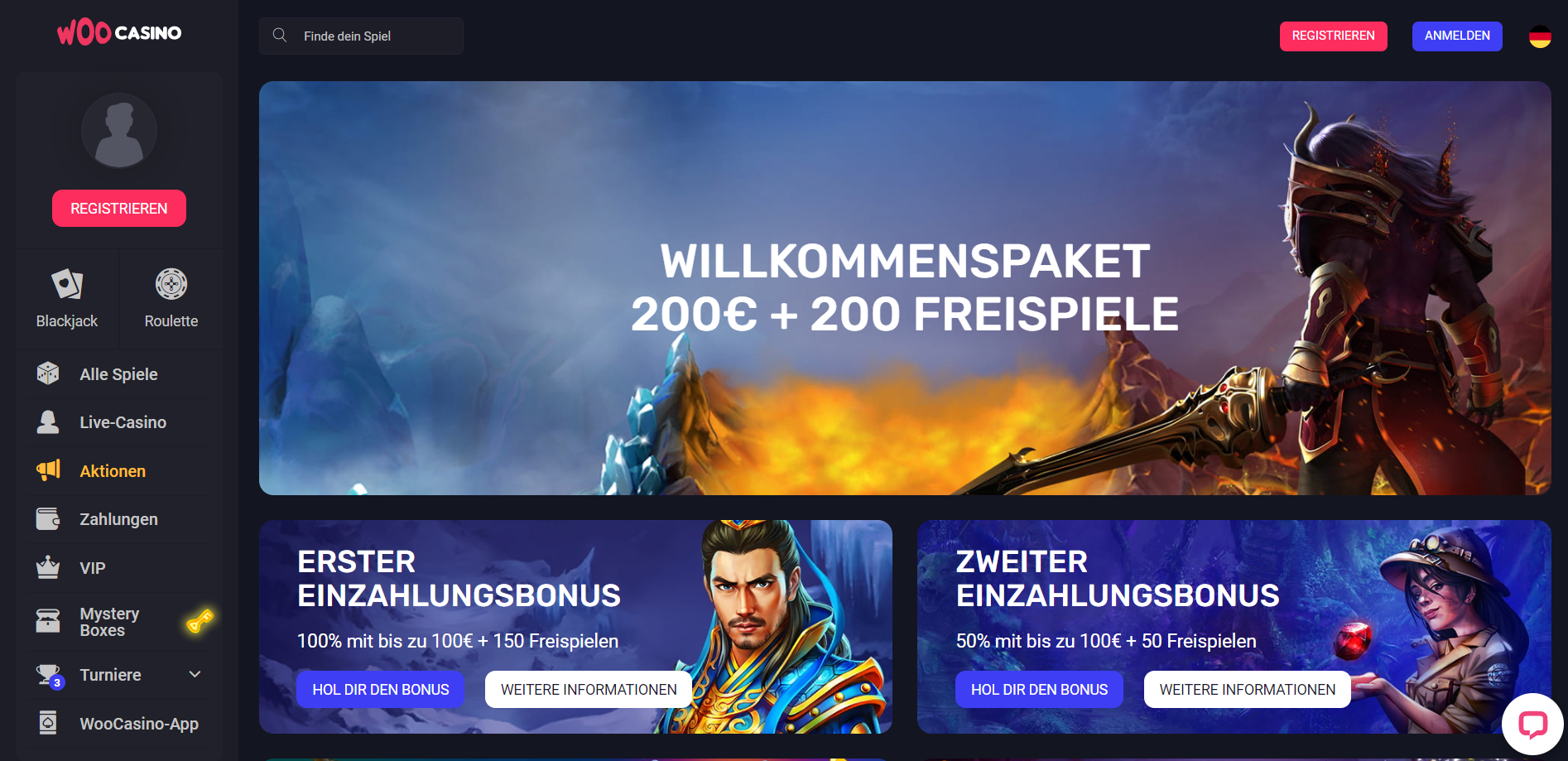Screen dimensions: 1568x761
Task: Claim first deposit HOL DIR DEN BONUS
Action: (381, 689)
